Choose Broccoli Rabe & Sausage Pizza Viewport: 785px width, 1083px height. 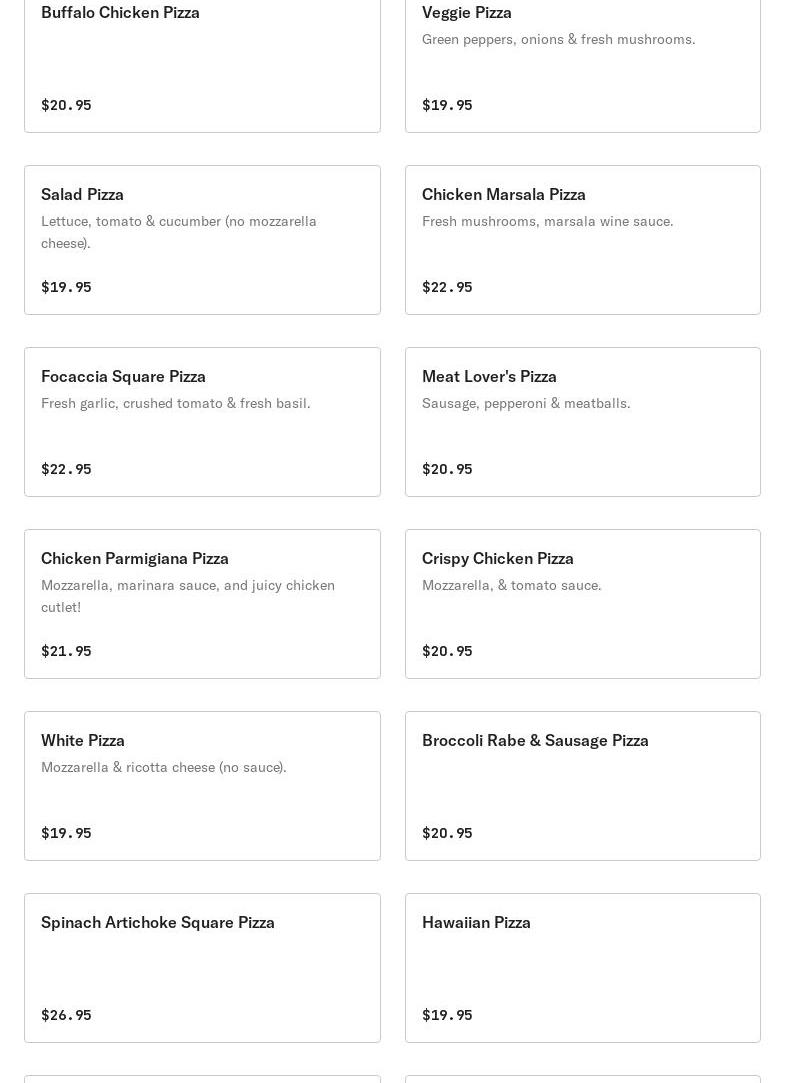(582, 786)
